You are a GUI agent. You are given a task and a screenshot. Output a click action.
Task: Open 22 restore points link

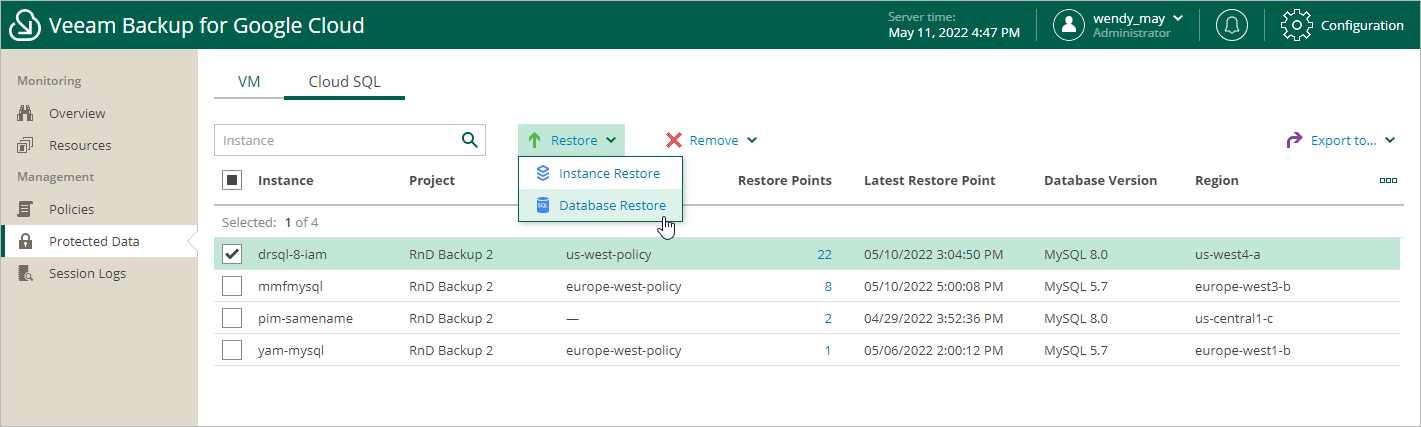click(824, 254)
